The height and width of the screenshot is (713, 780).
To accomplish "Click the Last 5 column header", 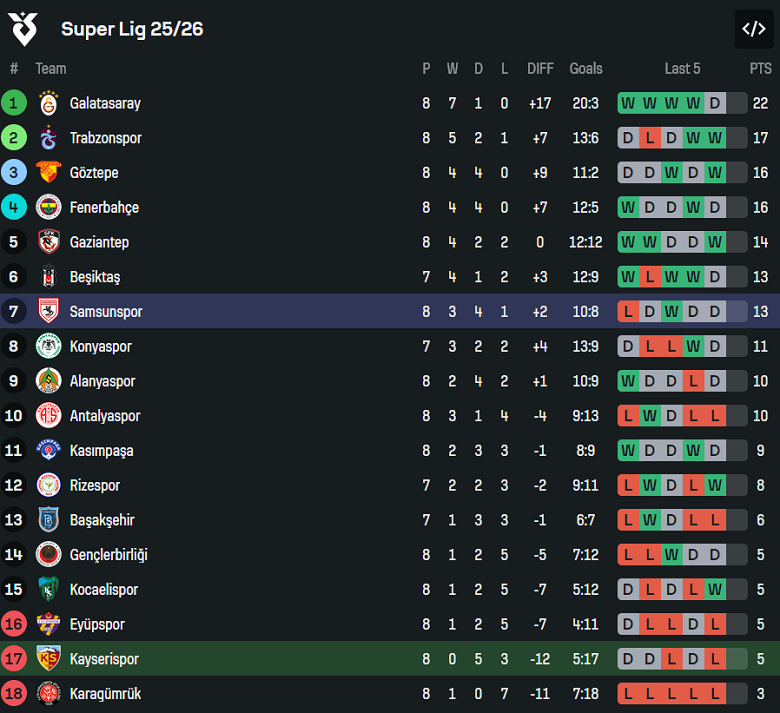I will (682, 68).
